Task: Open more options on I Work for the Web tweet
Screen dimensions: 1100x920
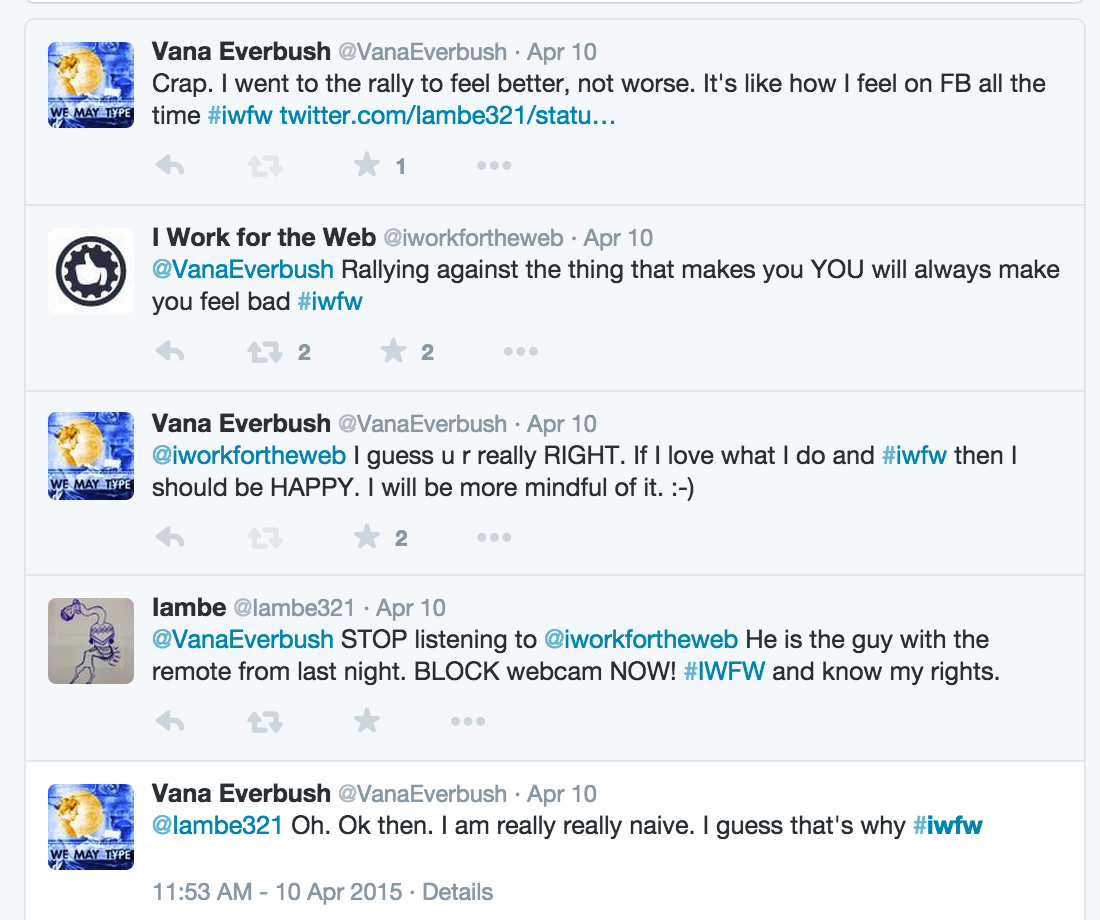Action: [520, 351]
